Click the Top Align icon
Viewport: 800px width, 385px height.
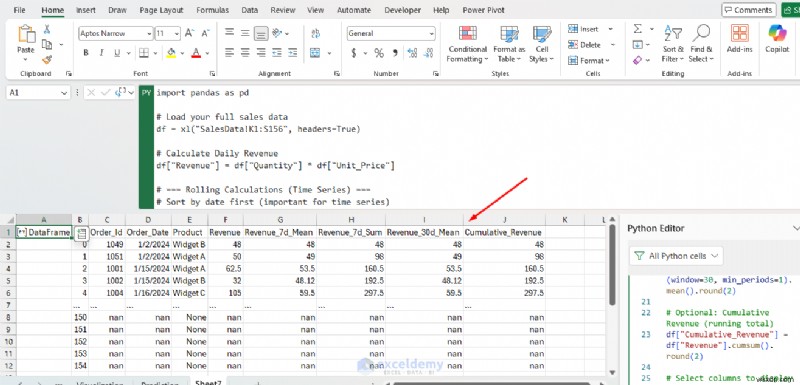230,34
